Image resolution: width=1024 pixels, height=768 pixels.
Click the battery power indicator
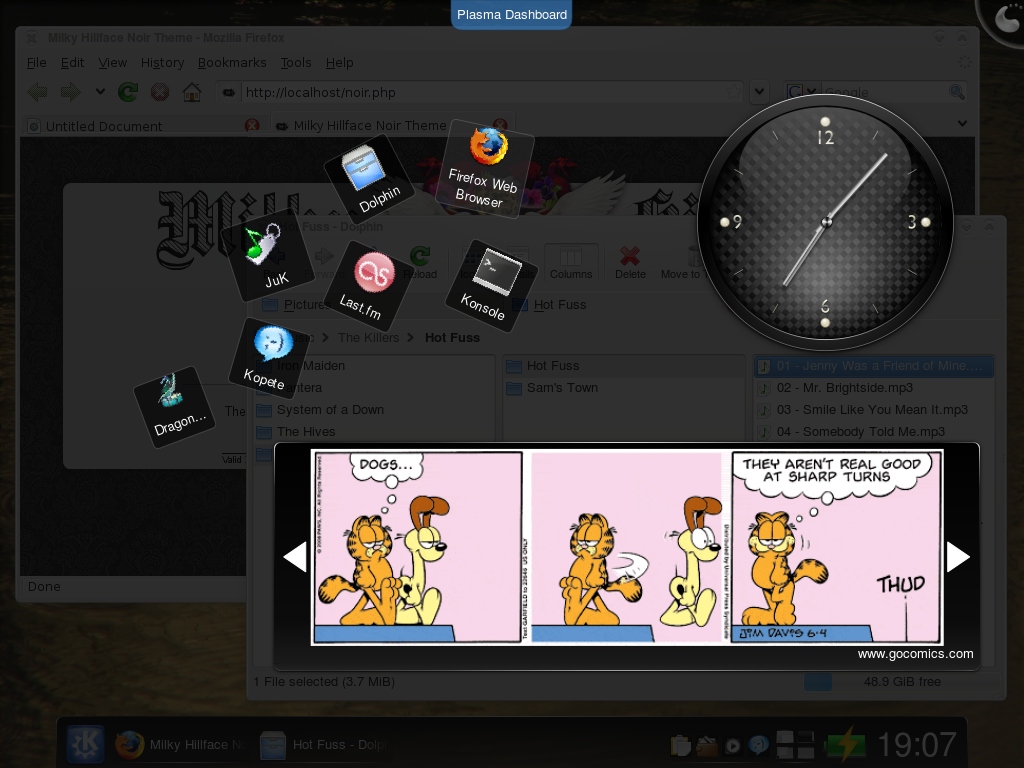pyautogui.click(x=846, y=744)
